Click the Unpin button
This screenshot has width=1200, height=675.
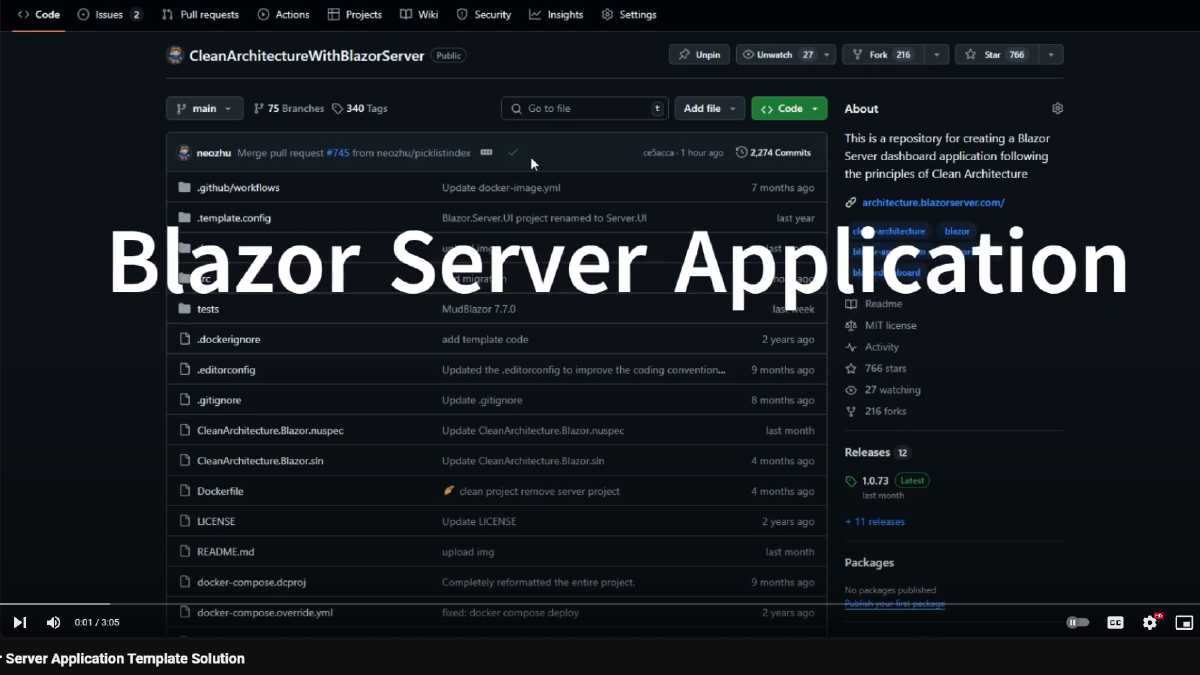(699, 55)
